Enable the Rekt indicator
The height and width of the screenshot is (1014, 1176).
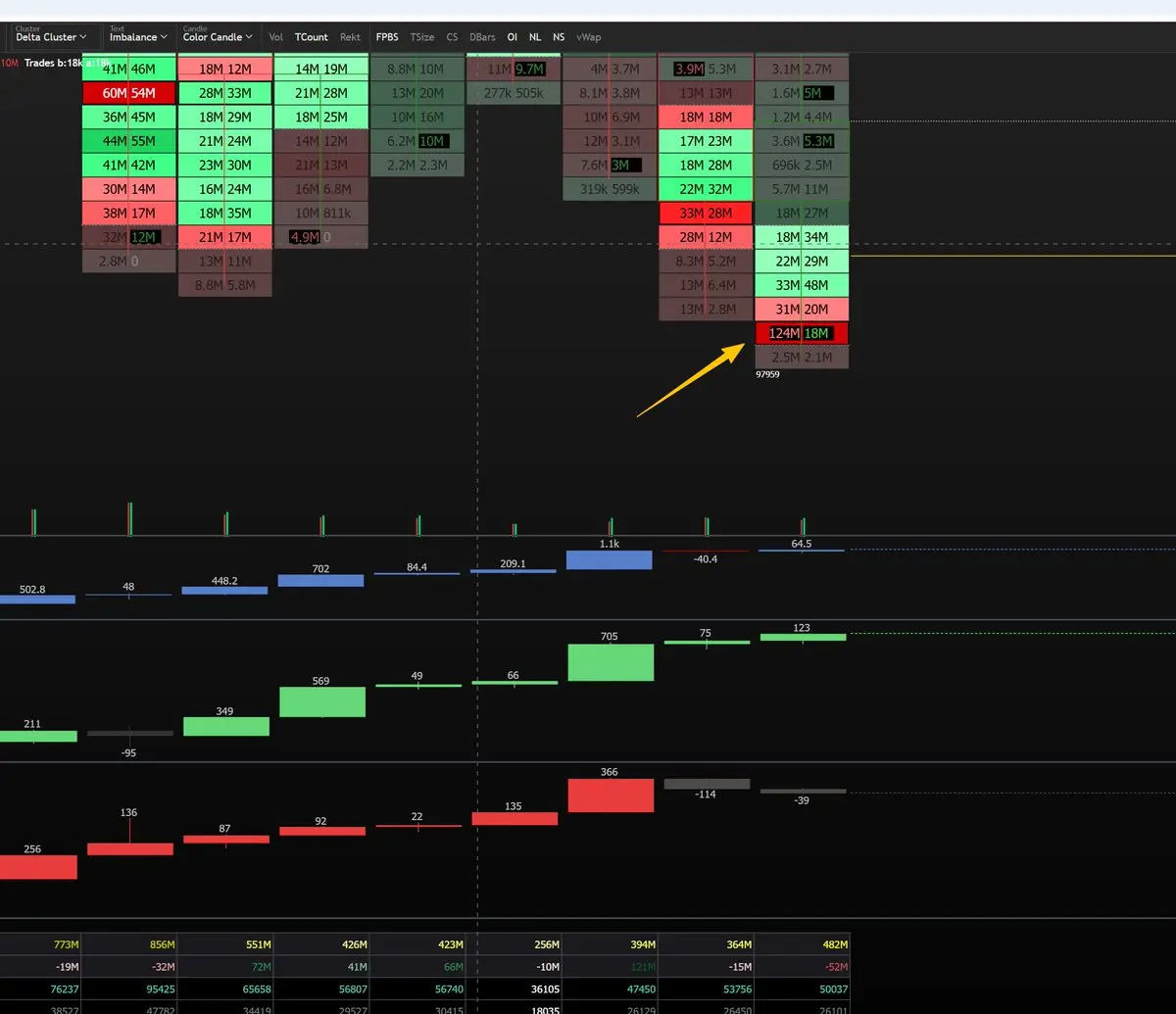tap(351, 37)
